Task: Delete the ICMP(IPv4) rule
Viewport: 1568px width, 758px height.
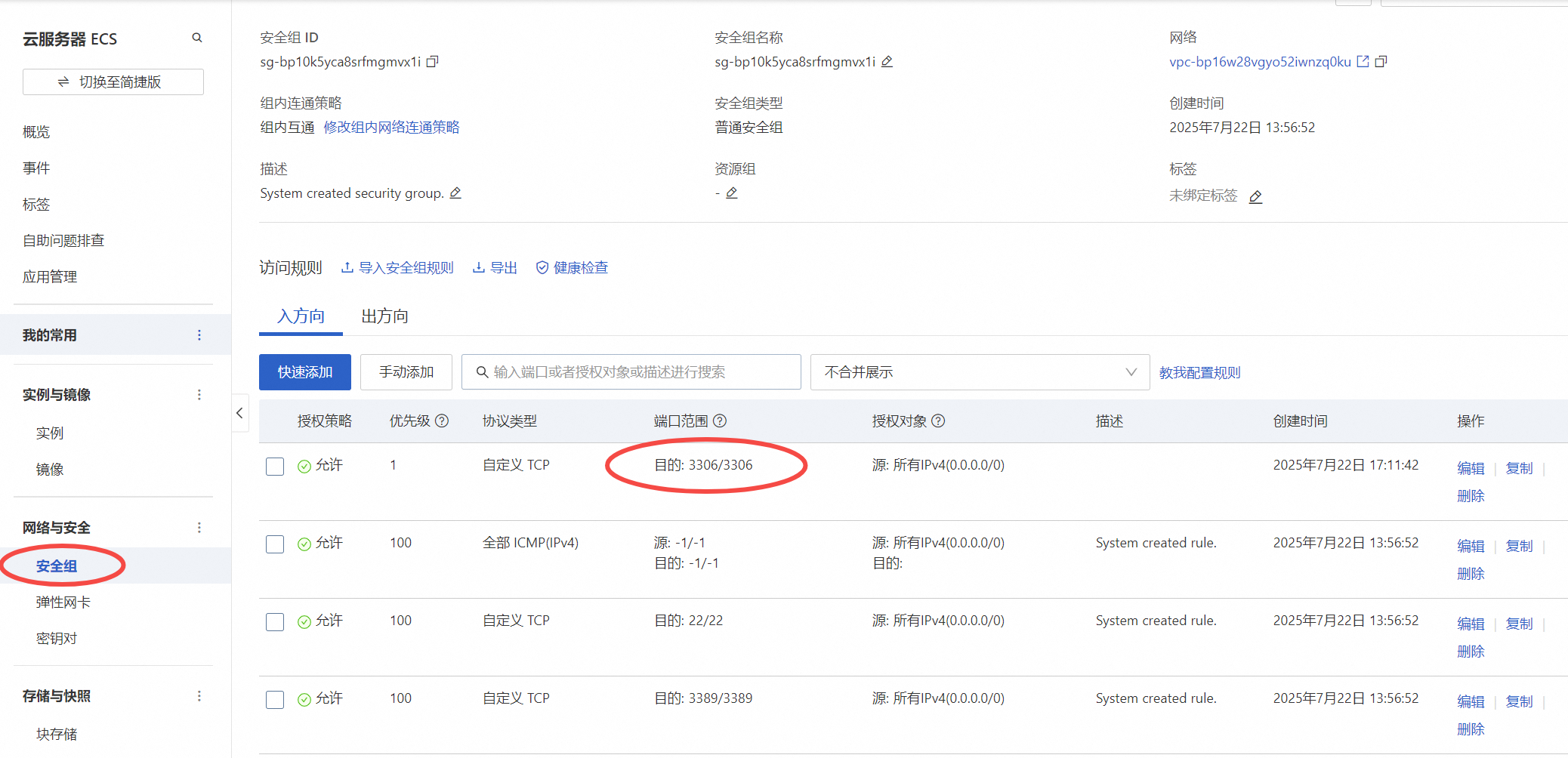Action: coord(1471,574)
